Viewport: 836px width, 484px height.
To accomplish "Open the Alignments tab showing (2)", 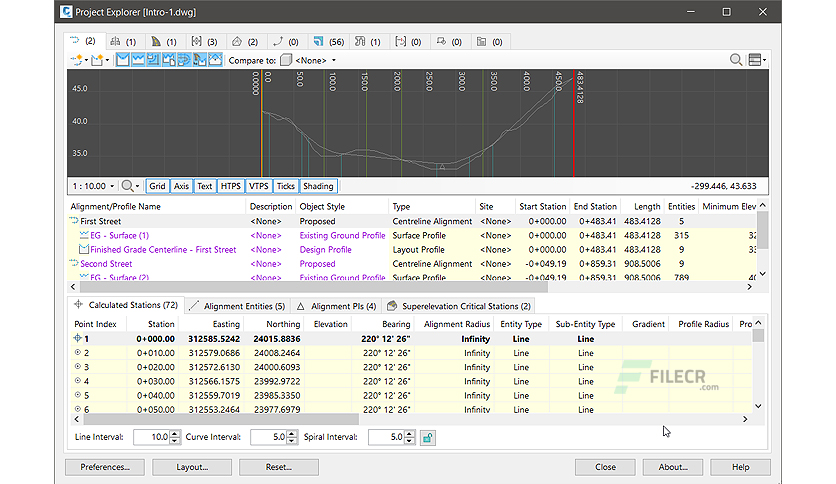I will 83,41.
